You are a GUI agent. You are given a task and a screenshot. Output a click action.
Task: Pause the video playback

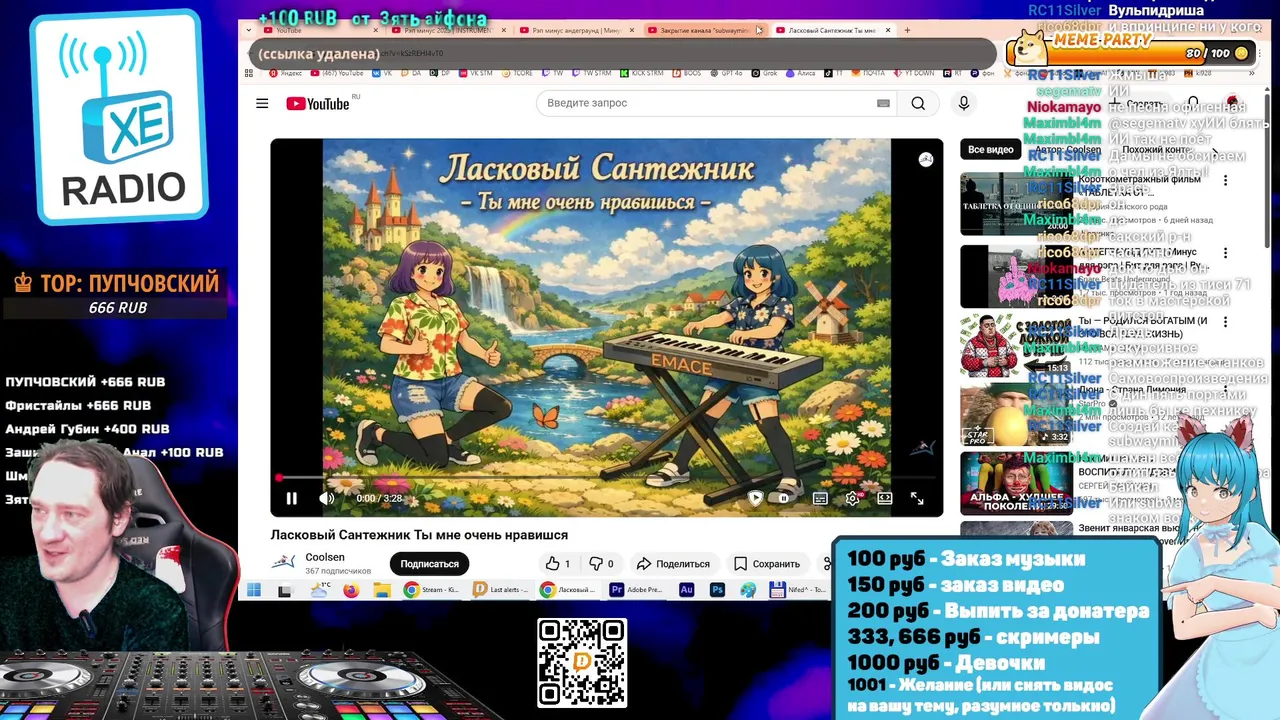click(x=291, y=498)
